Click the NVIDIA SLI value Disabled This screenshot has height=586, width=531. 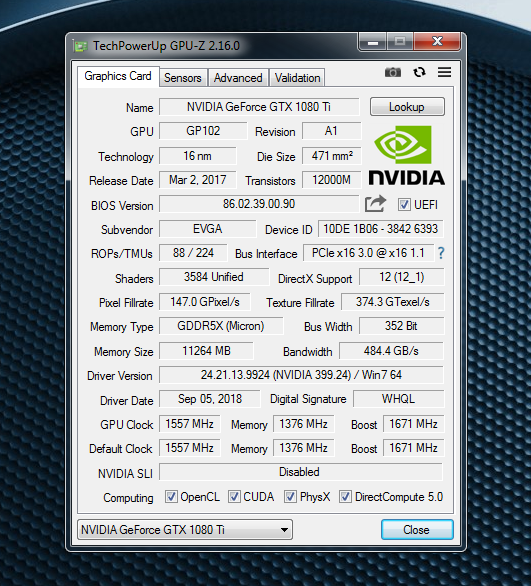point(301,472)
